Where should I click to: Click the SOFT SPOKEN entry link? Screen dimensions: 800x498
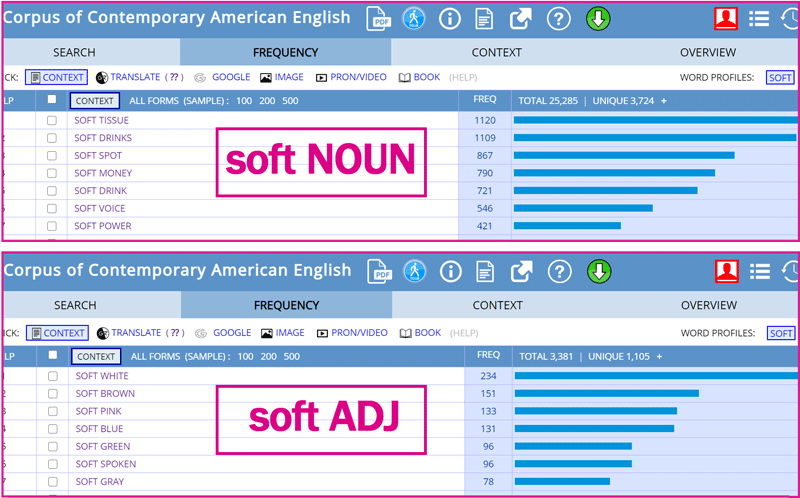pyautogui.click(x=105, y=464)
